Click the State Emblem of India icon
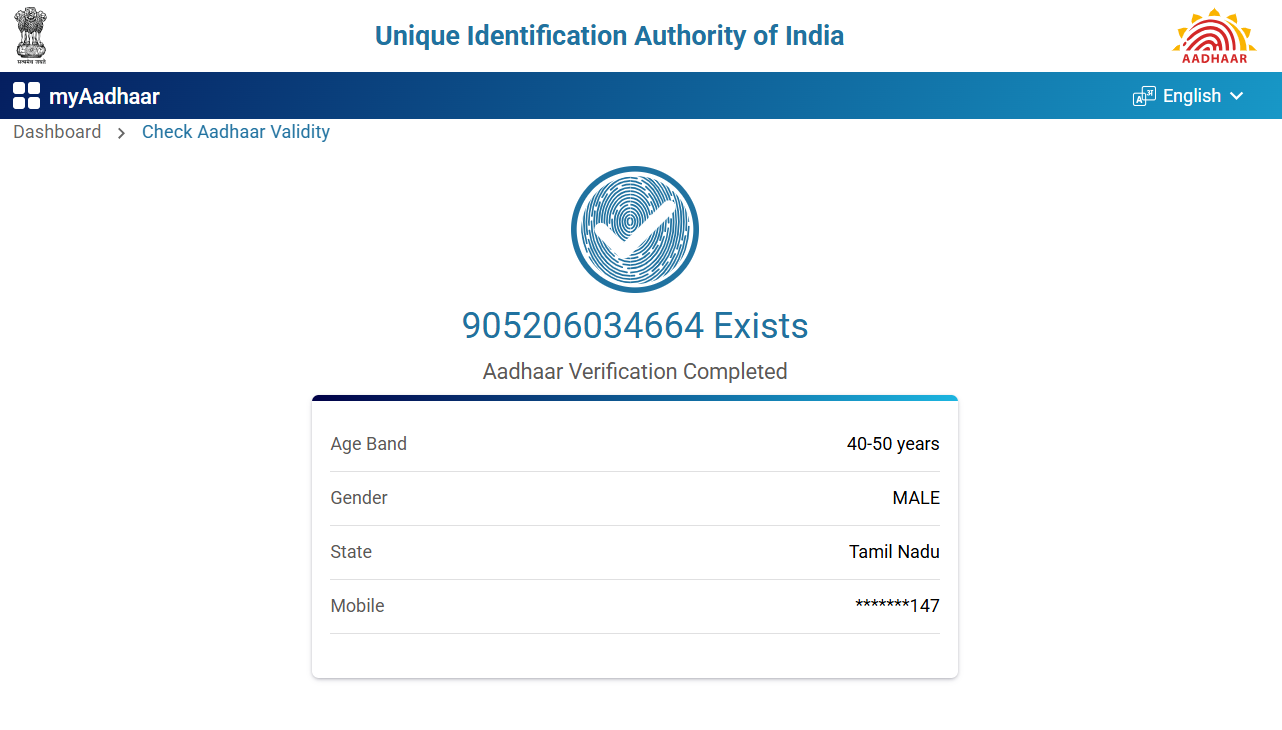 pos(31,35)
